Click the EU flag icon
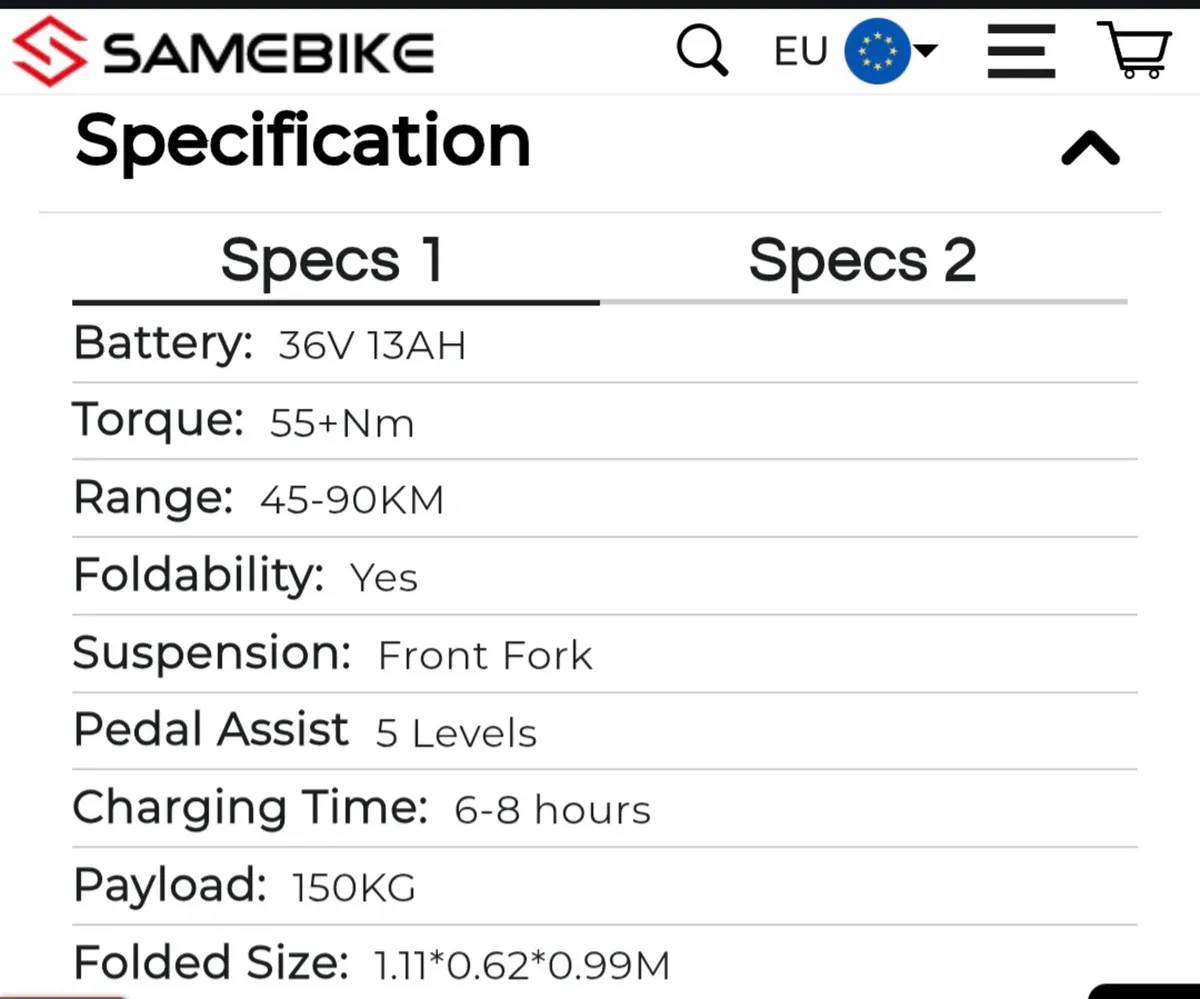This screenshot has width=1200, height=999. click(x=874, y=51)
